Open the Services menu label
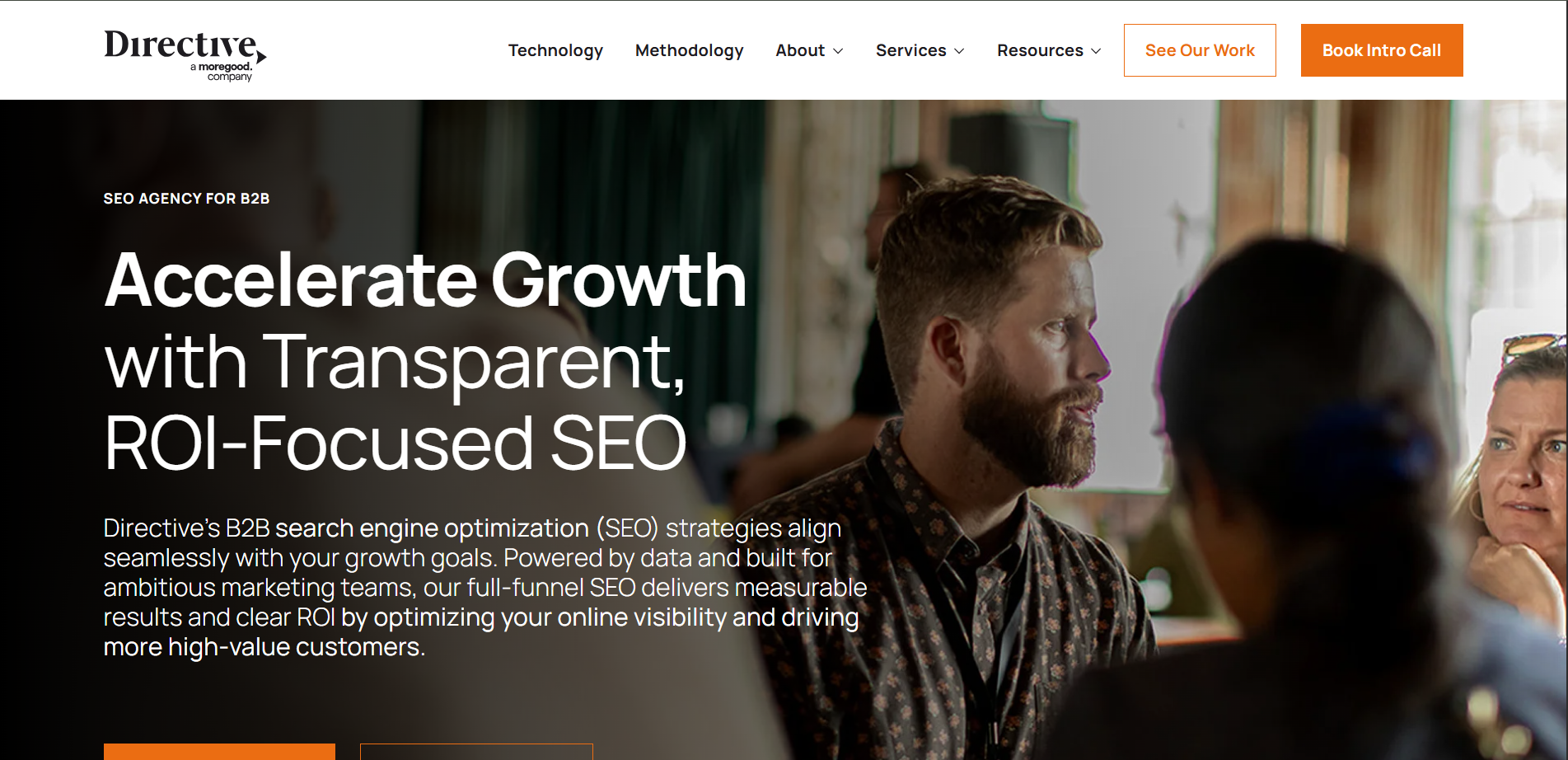The width and height of the screenshot is (1568, 760). [x=910, y=50]
